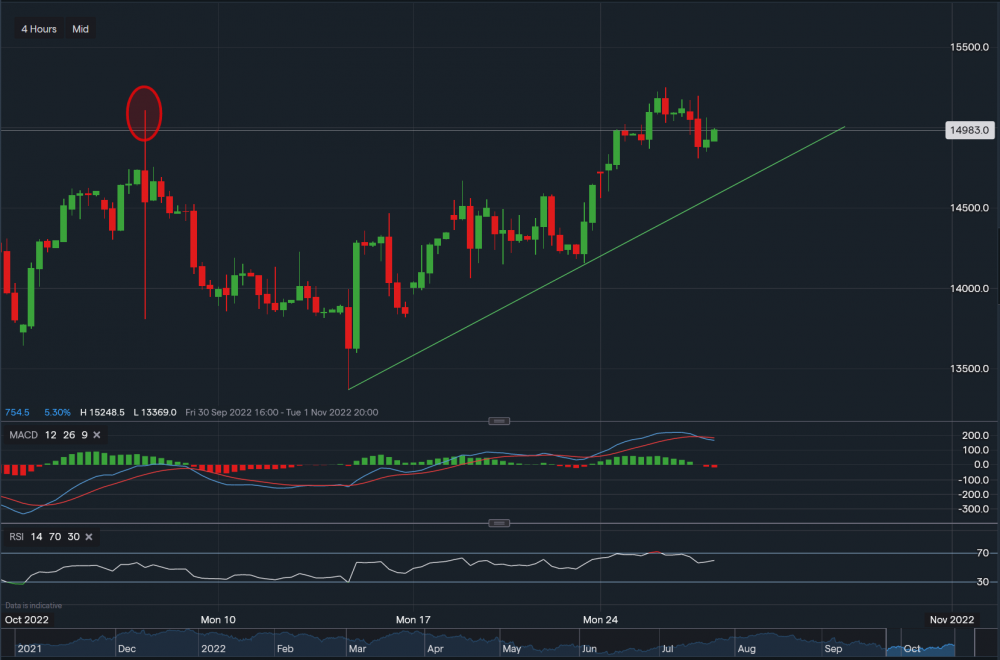The height and width of the screenshot is (660, 1000).
Task: Grab the resize handle above RSI pane
Action: point(499,523)
